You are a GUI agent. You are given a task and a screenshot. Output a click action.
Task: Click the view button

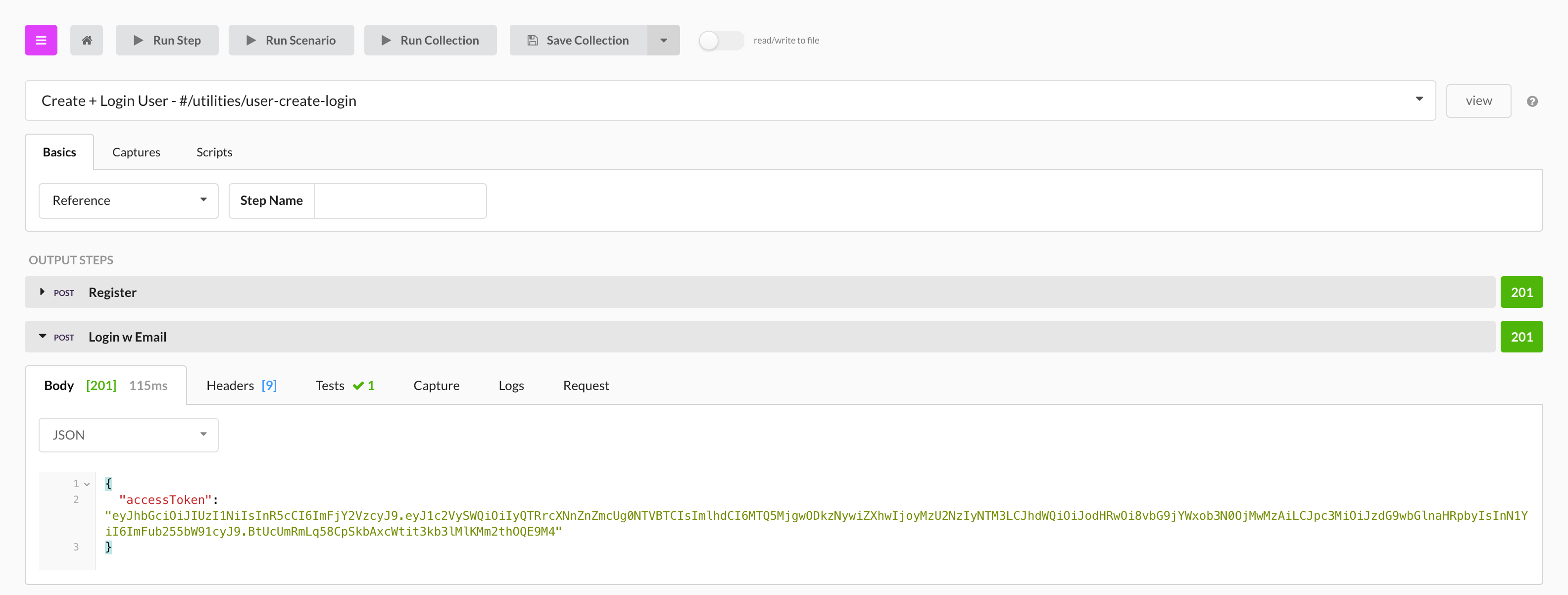coord(1478,100)
